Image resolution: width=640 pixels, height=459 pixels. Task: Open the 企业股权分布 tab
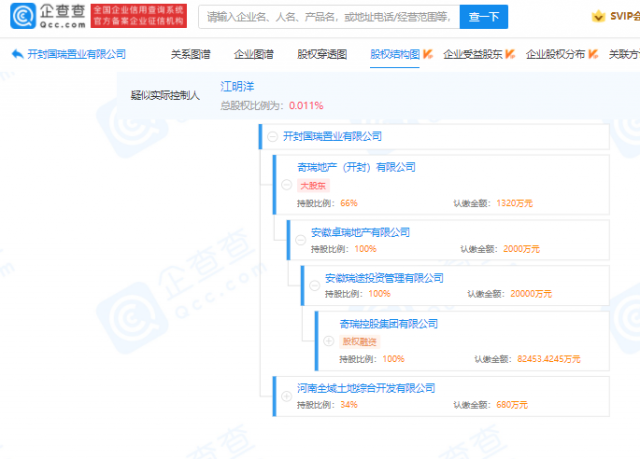[x=556, y=54]
